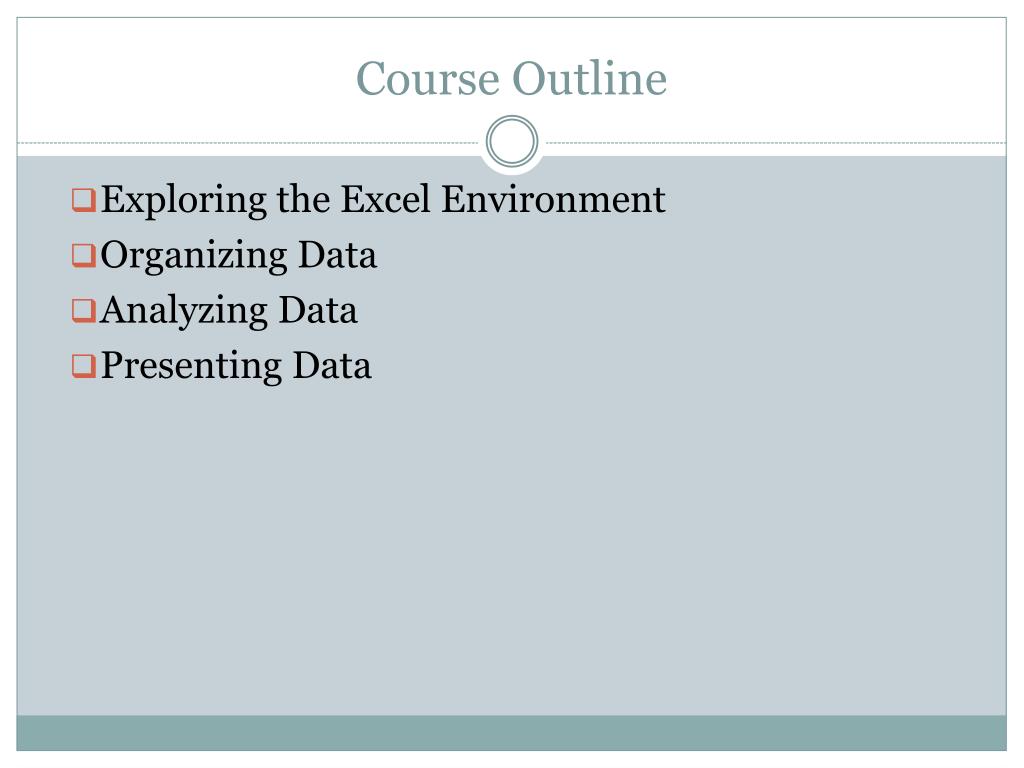Click the empty gray content area below bullets

pos(511,549)
